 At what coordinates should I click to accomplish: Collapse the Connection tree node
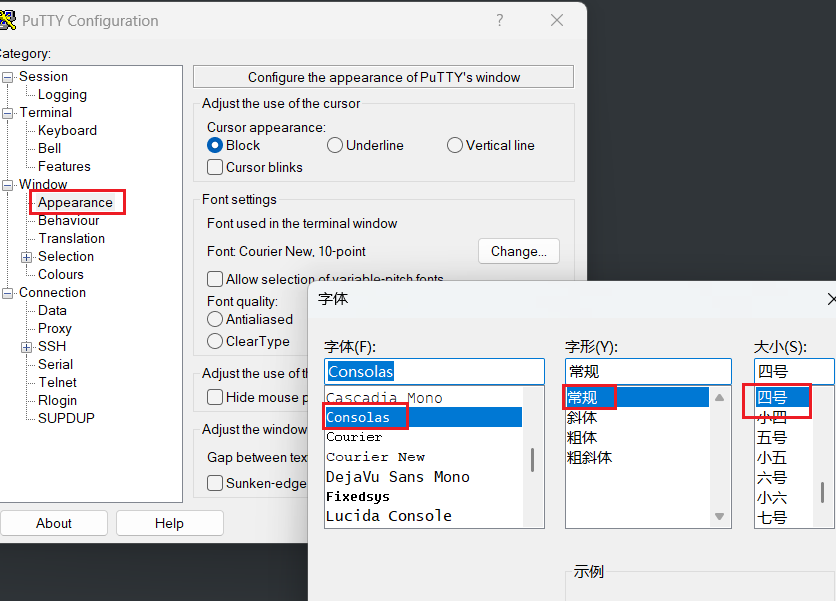(7, 293)
